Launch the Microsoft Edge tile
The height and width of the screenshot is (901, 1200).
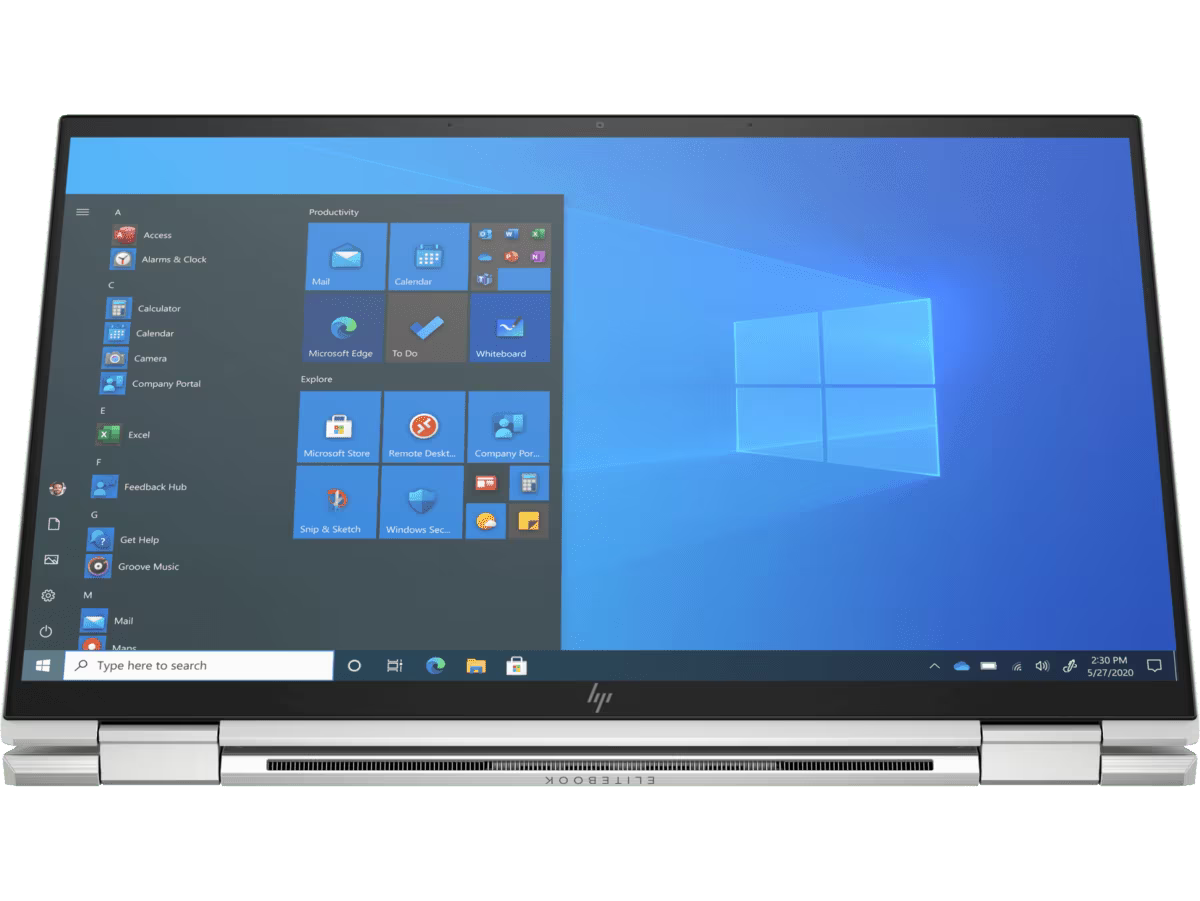(343, 327)
